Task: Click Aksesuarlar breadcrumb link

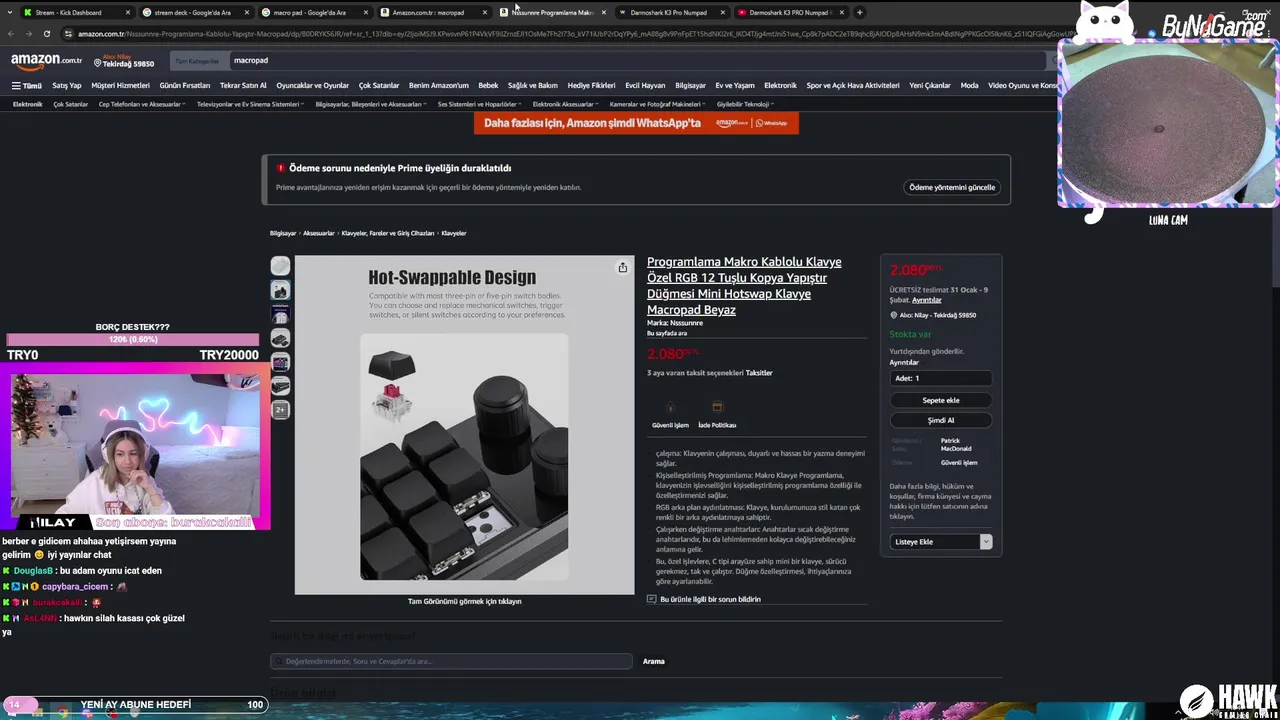Action: pos(319,233)
